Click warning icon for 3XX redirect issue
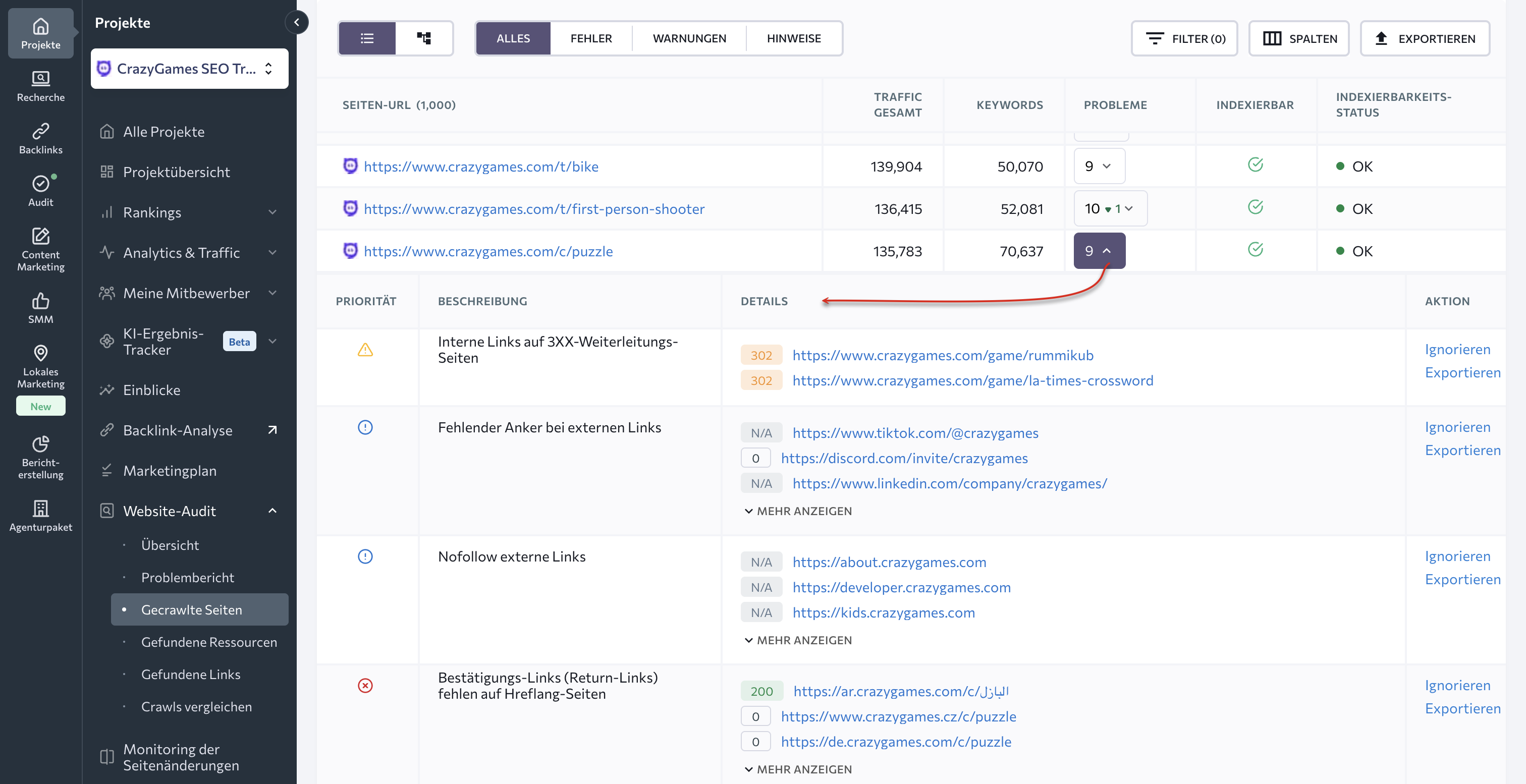 coord(365,350)
